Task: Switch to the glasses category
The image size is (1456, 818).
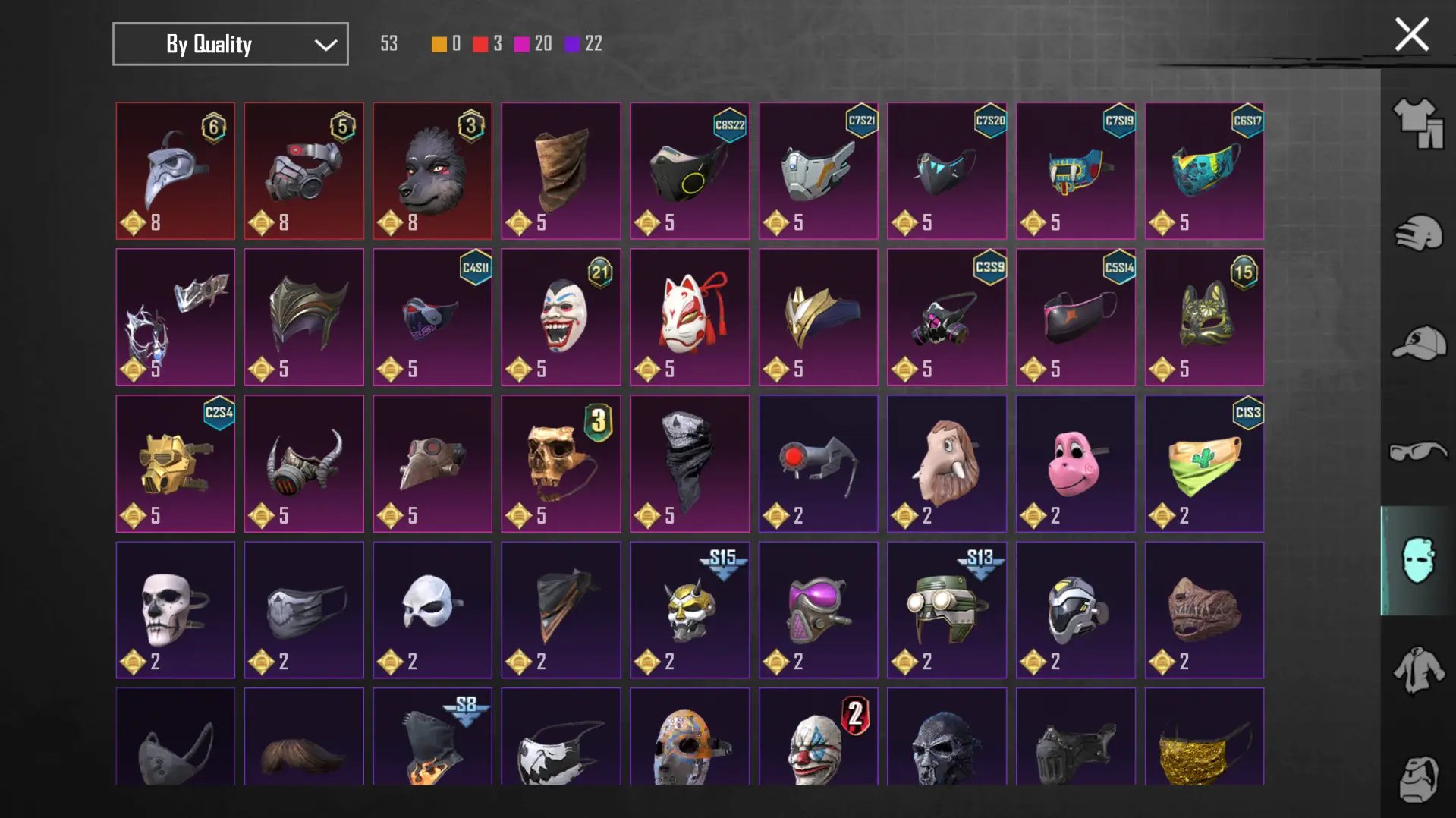Action: click(x=1417, y=451)
